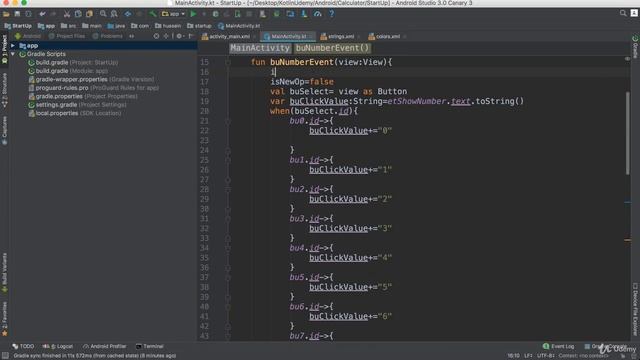The height and width of the screenshot is (360, 640).
Task: Switch to activity_main.xml editor tab
Action: coord(229,36)
